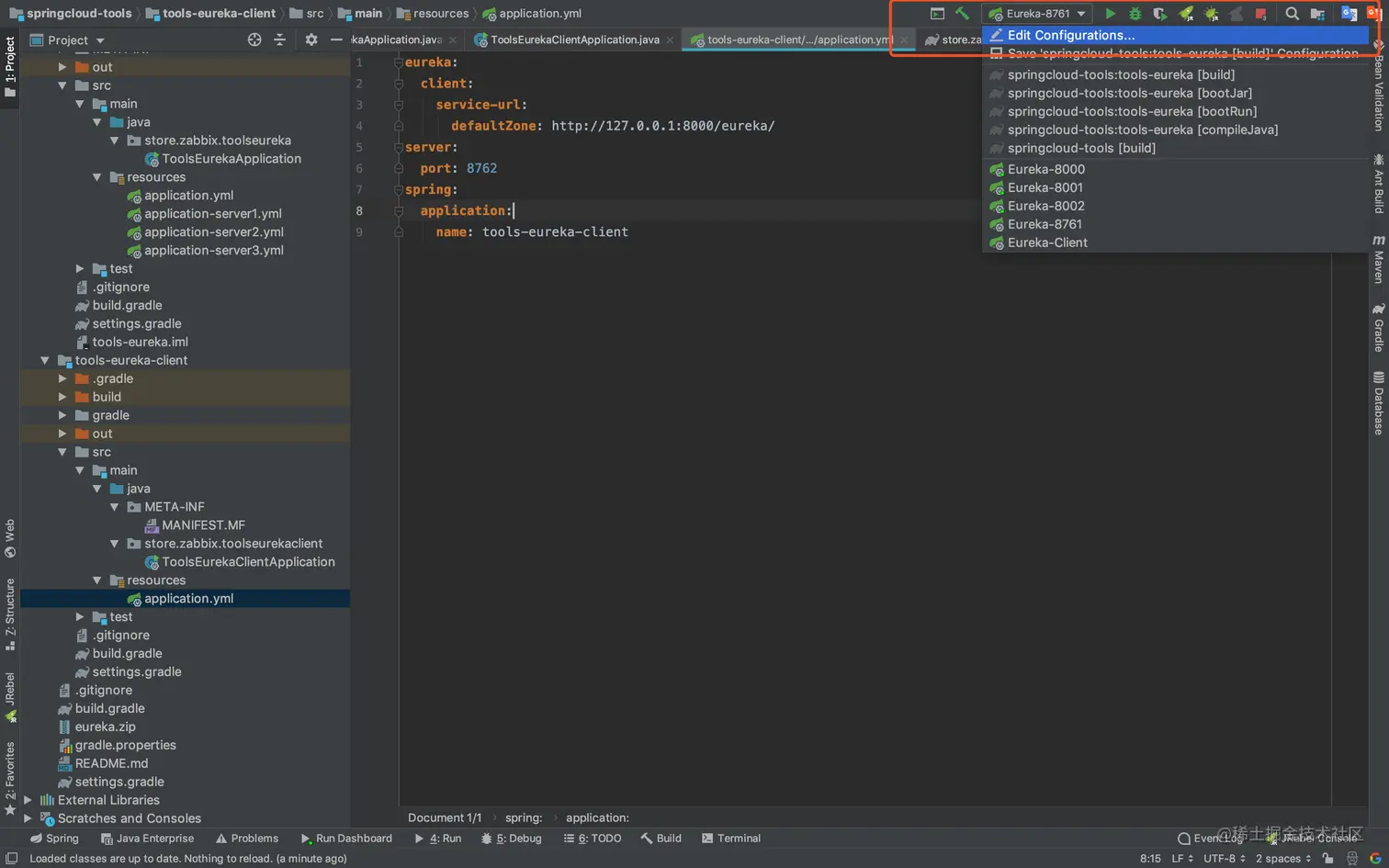Click the green Run button in toolbar
The width and height of the screenshot is (1389, 868).
pyautogui.click(x=1110, y=14)
